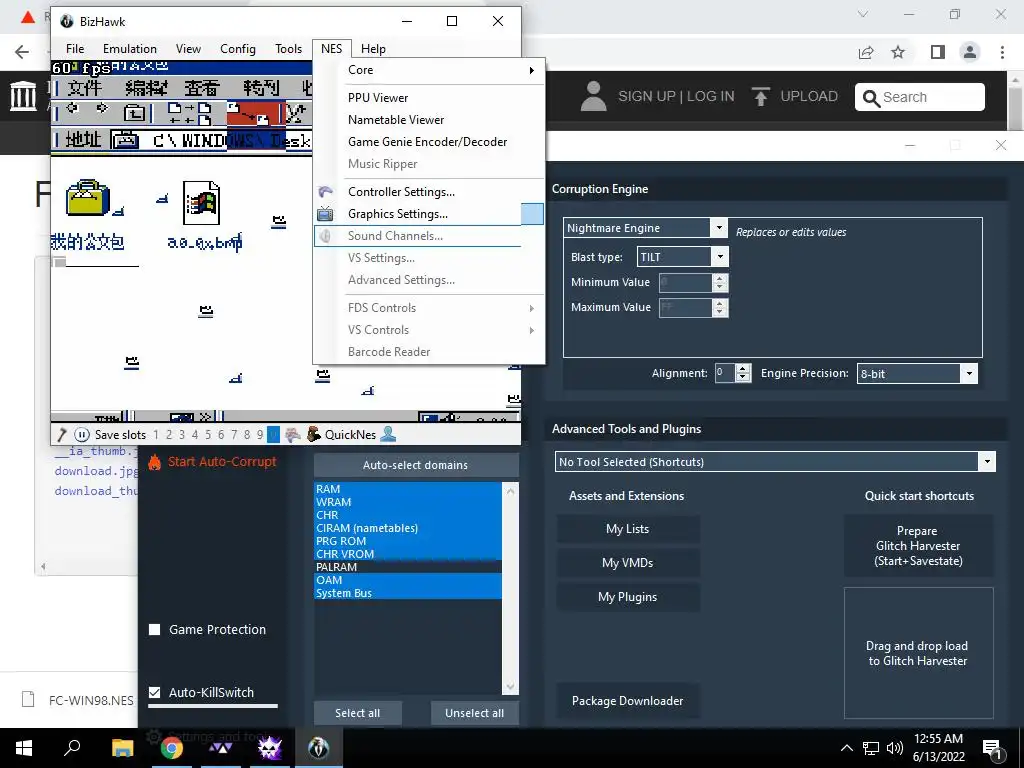Click the Alignment spinner arrows

(743, 373)
